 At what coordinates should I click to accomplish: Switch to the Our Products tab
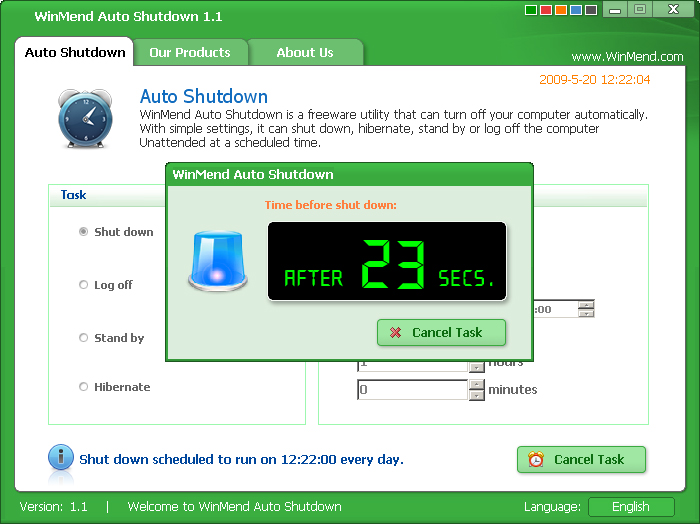[189, 52]
